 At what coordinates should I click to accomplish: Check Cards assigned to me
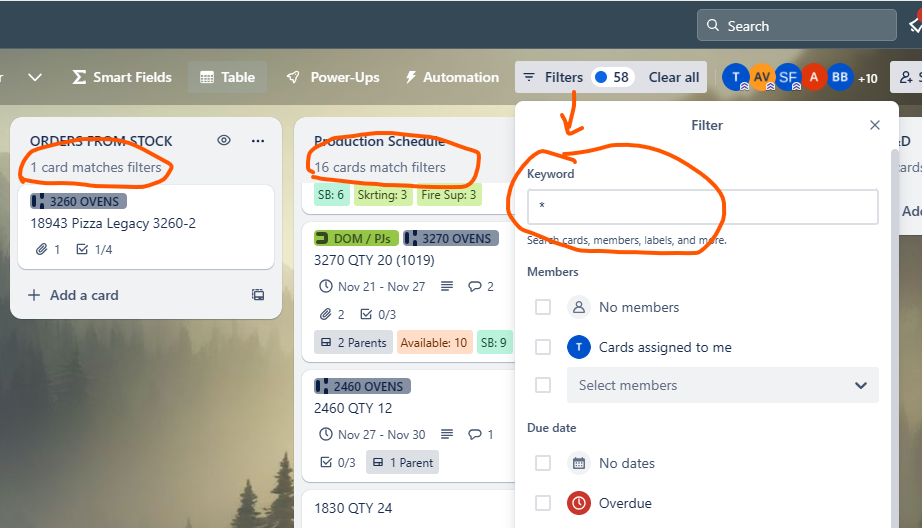pyautogui.click(x=543, y=347)
